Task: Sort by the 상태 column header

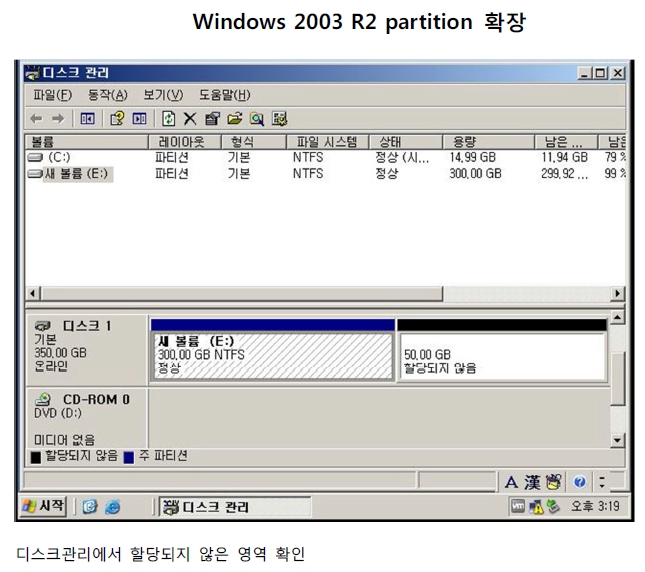Action: (x=406, y=142)
